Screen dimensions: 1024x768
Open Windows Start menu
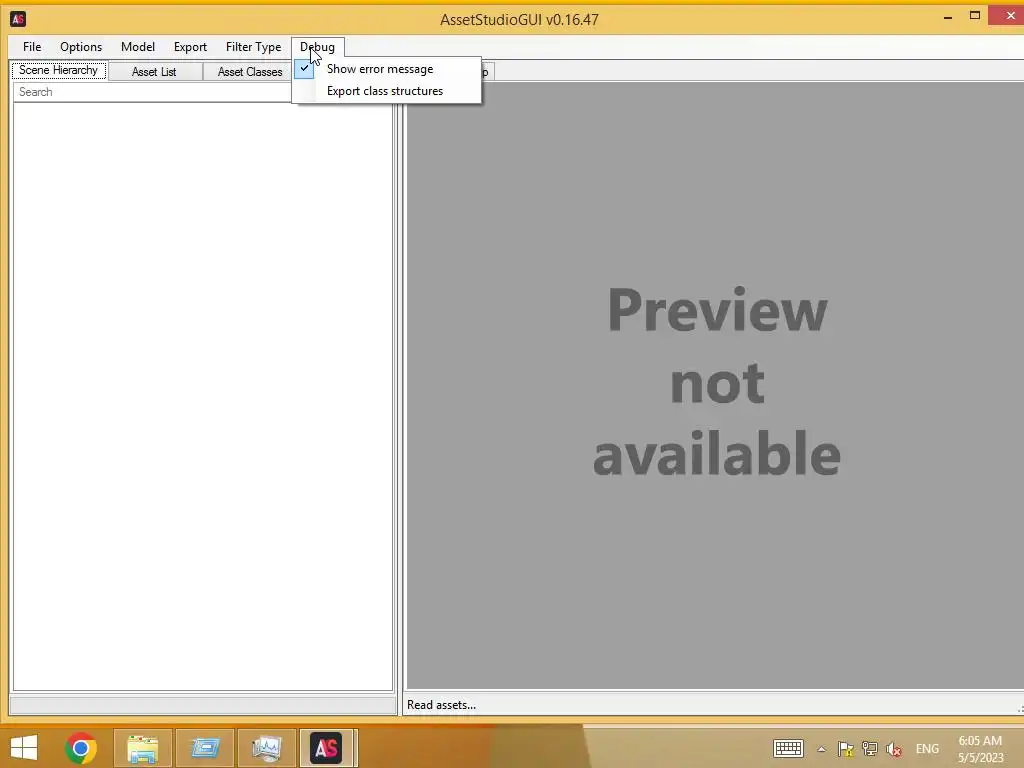[24, 748]
